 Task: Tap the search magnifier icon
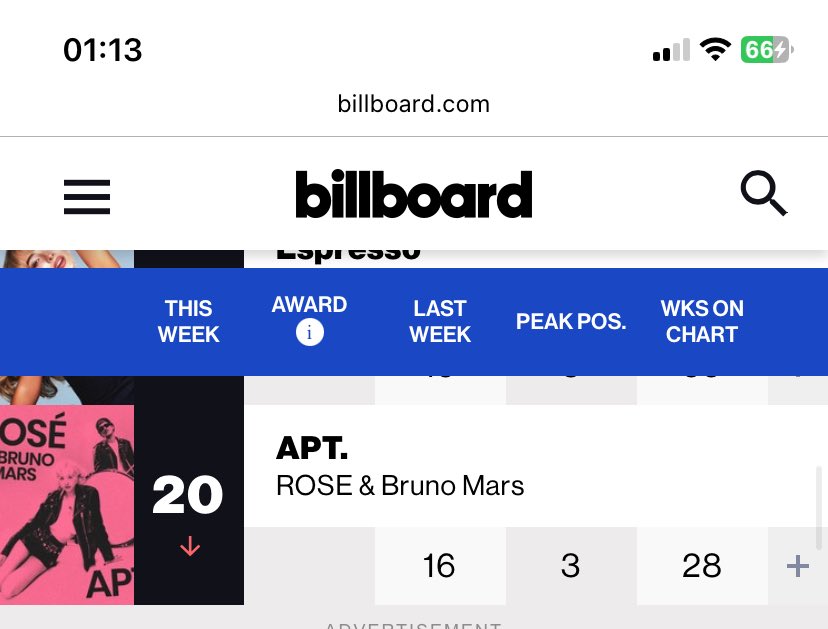[764, 193]
